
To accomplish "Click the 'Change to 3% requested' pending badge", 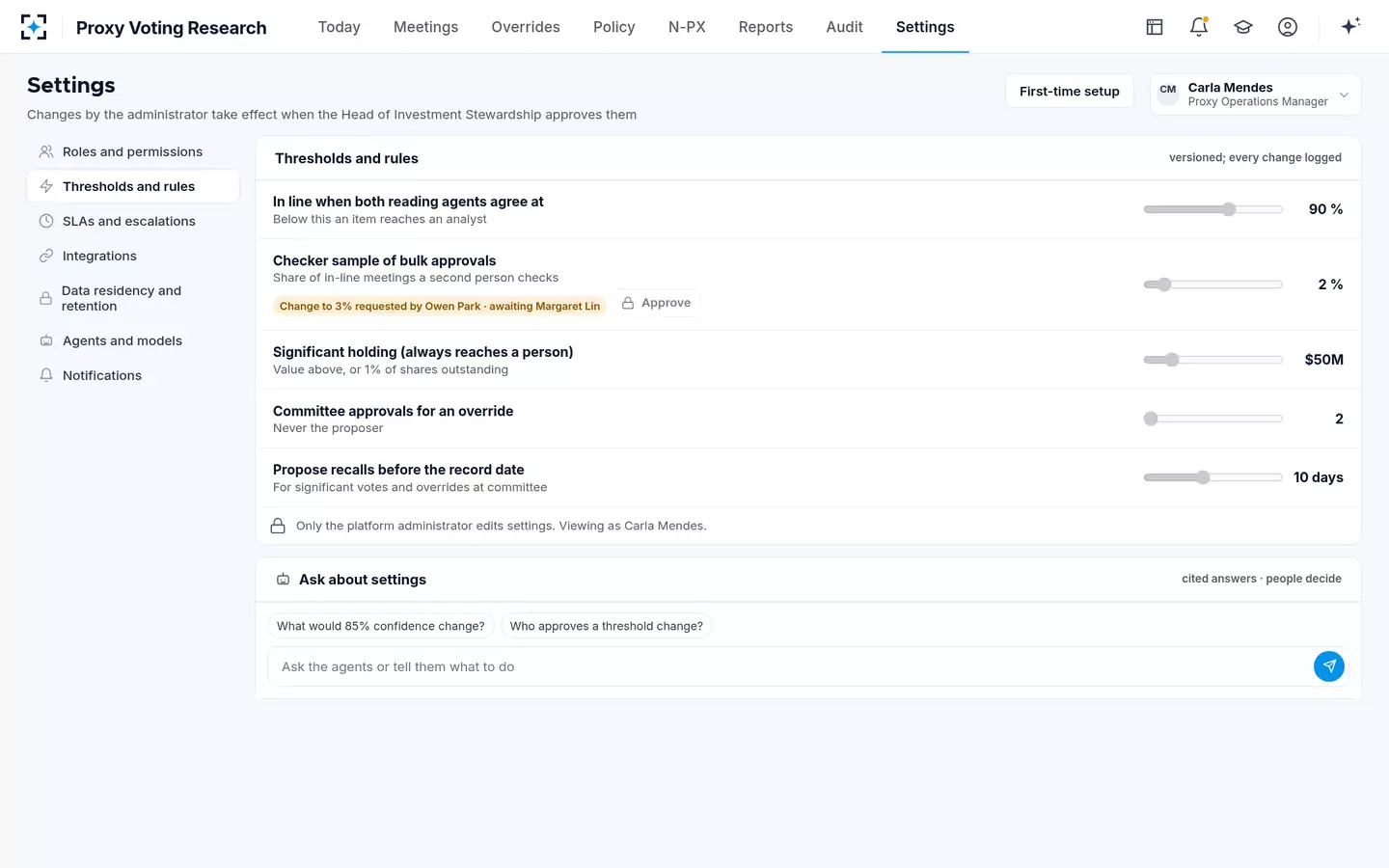I will [440, 307].
